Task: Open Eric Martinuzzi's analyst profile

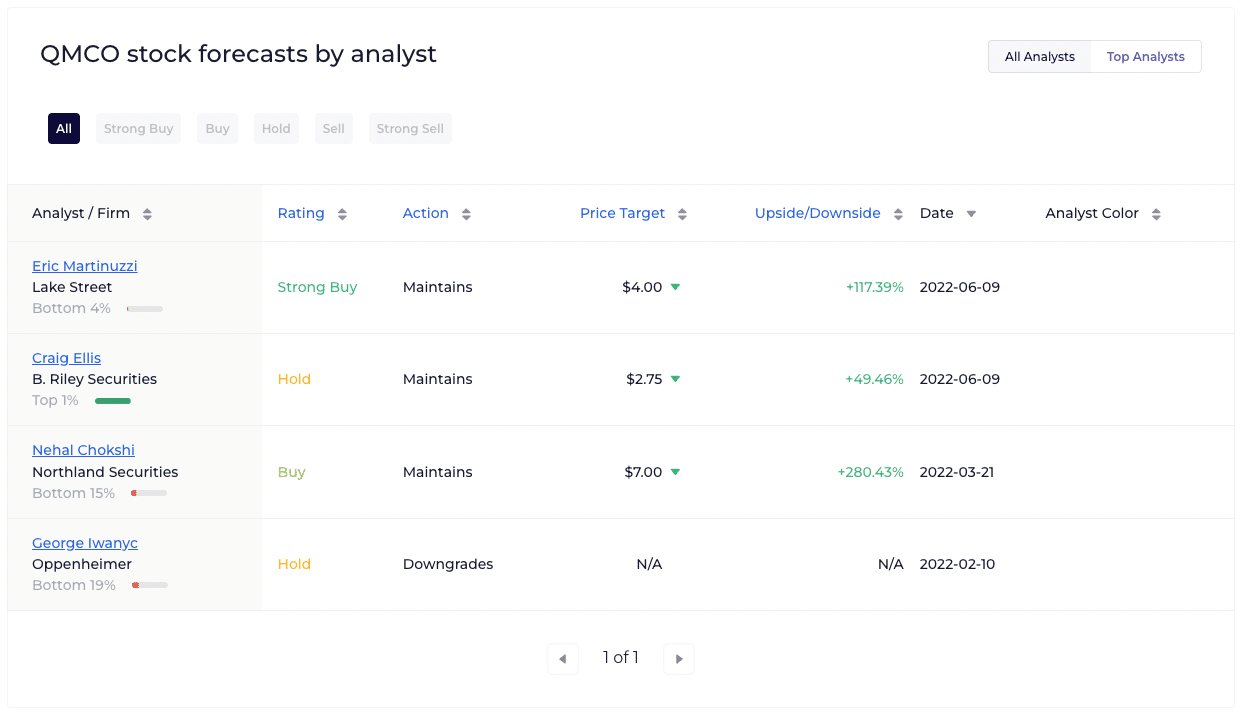Action: (84, 265)
